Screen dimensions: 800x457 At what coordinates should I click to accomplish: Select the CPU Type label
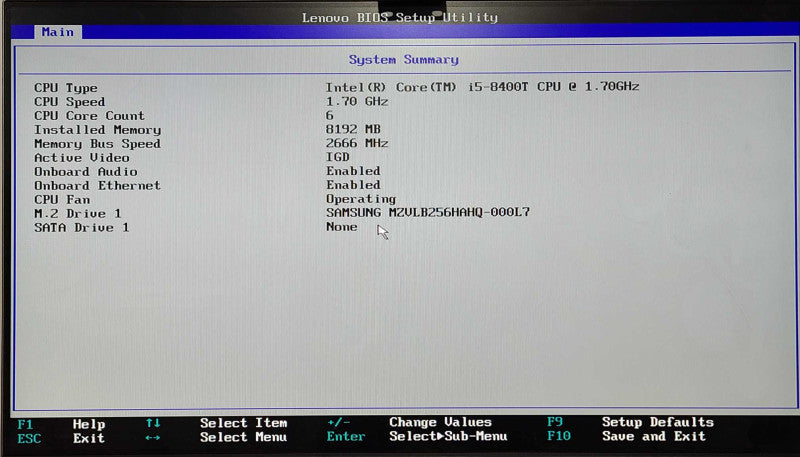tap(66, 88)
